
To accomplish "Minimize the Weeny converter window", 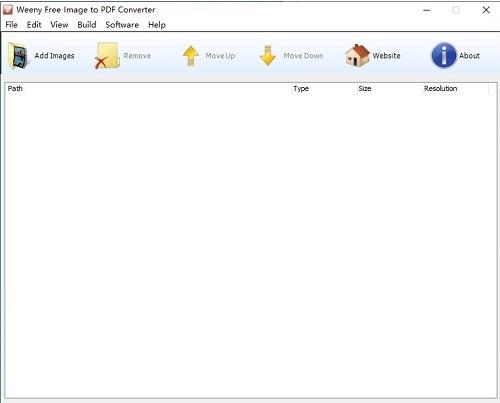I will click(426, 10).
